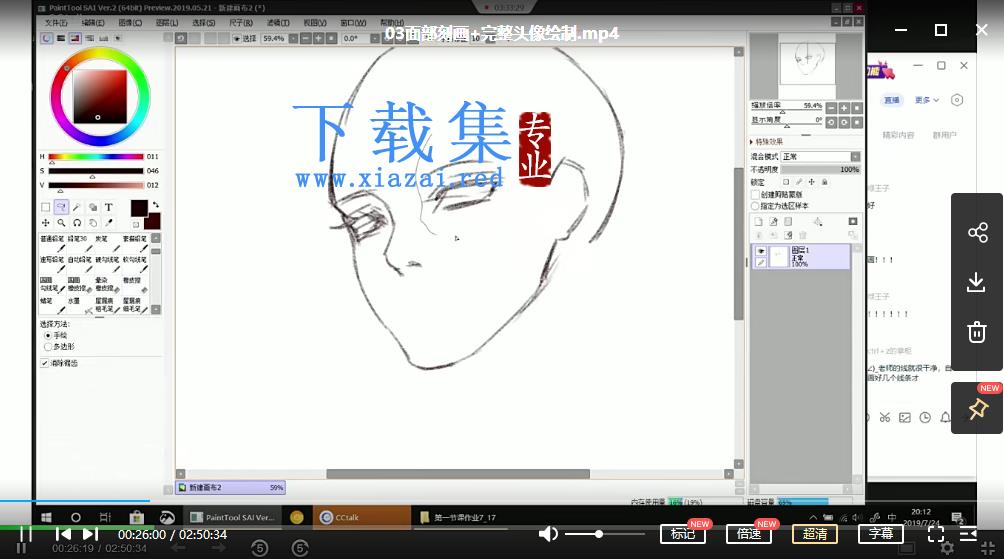Toggle the 超清 quality button
Viewport: 1004px width, 559px height.
814,533
